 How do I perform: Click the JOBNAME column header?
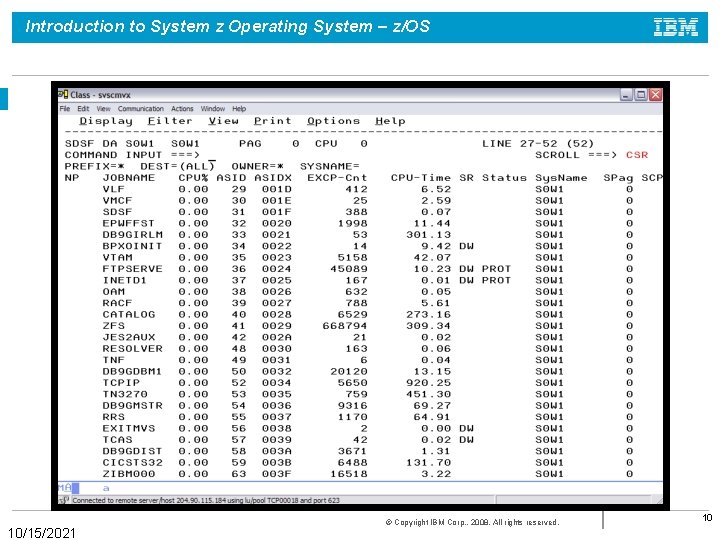[x=129, y=178]
